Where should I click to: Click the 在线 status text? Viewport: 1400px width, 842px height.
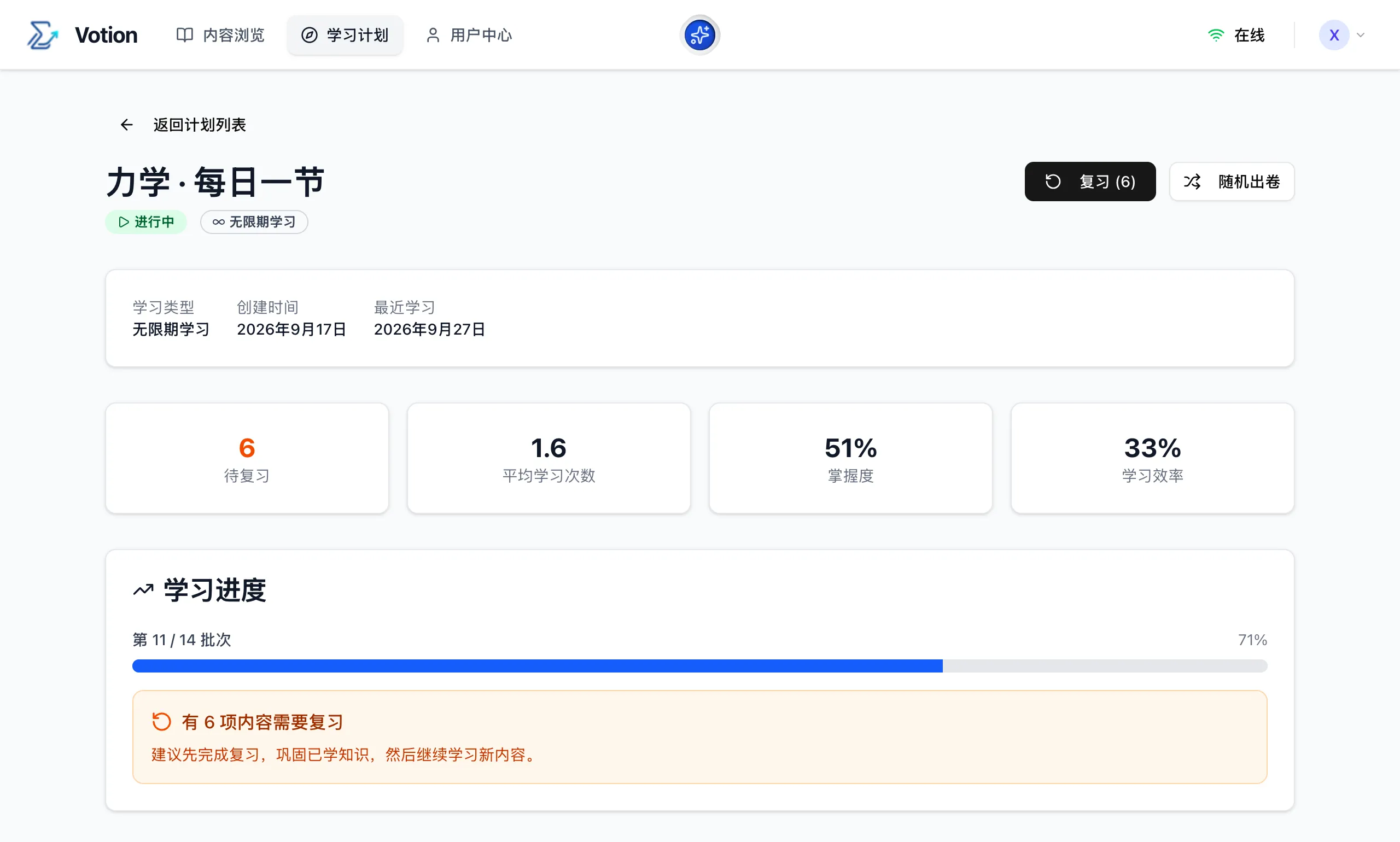pyautogui.click(x=1249, y=35)
